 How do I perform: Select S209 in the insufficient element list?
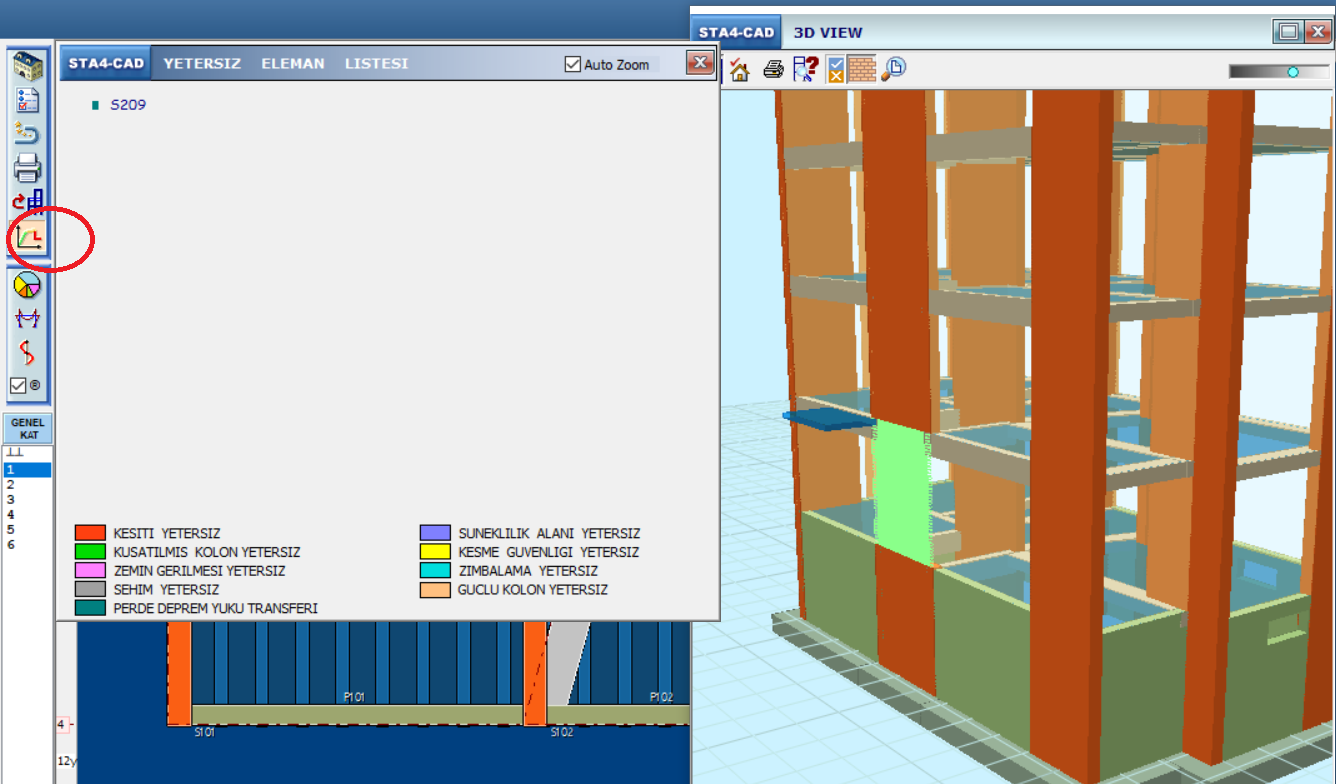tap(128, 104)
